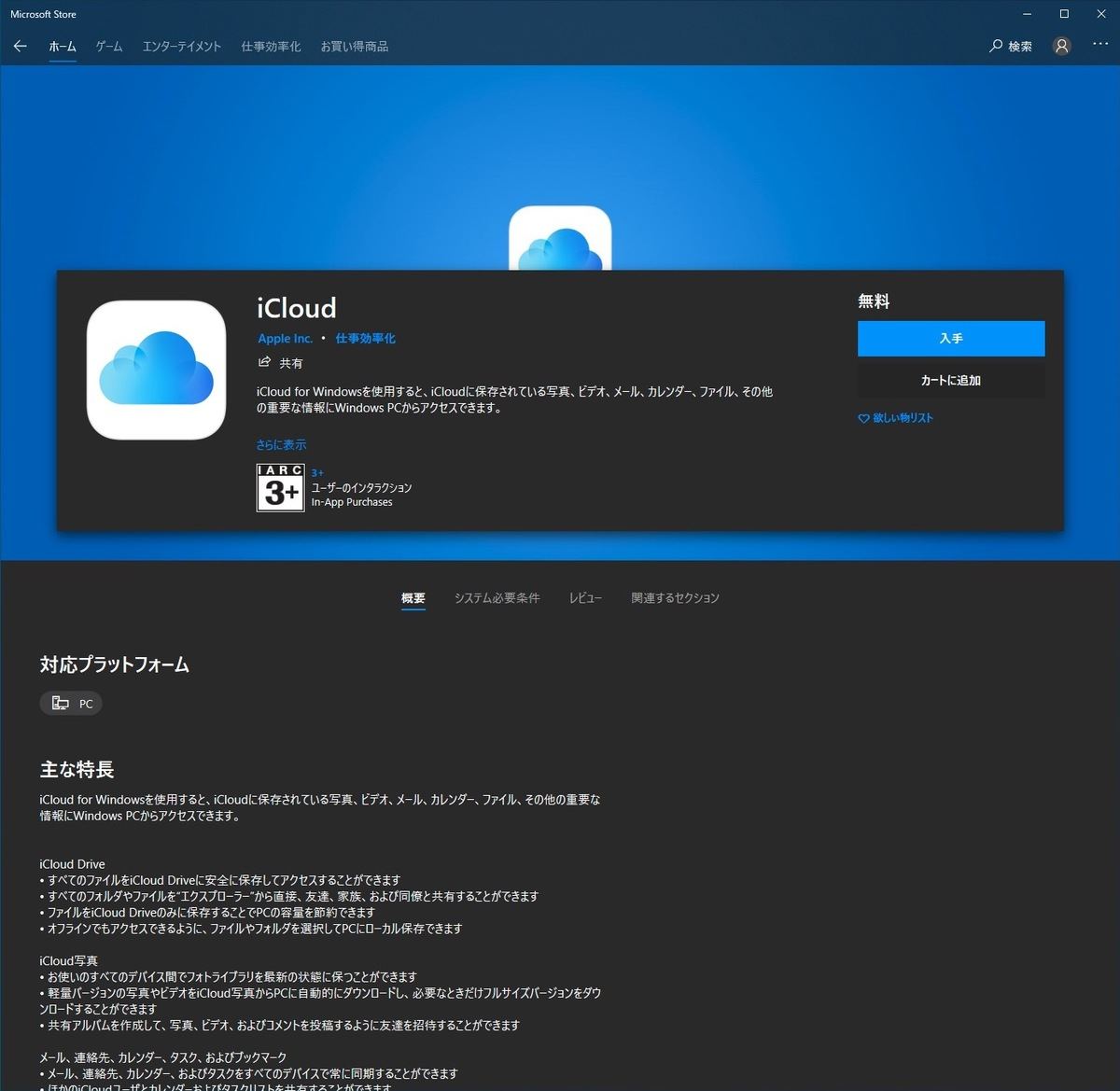The image size is (1120, 1091).
Task: Click the IARC 3+ rating badge
Action: [x=280, y=487]
